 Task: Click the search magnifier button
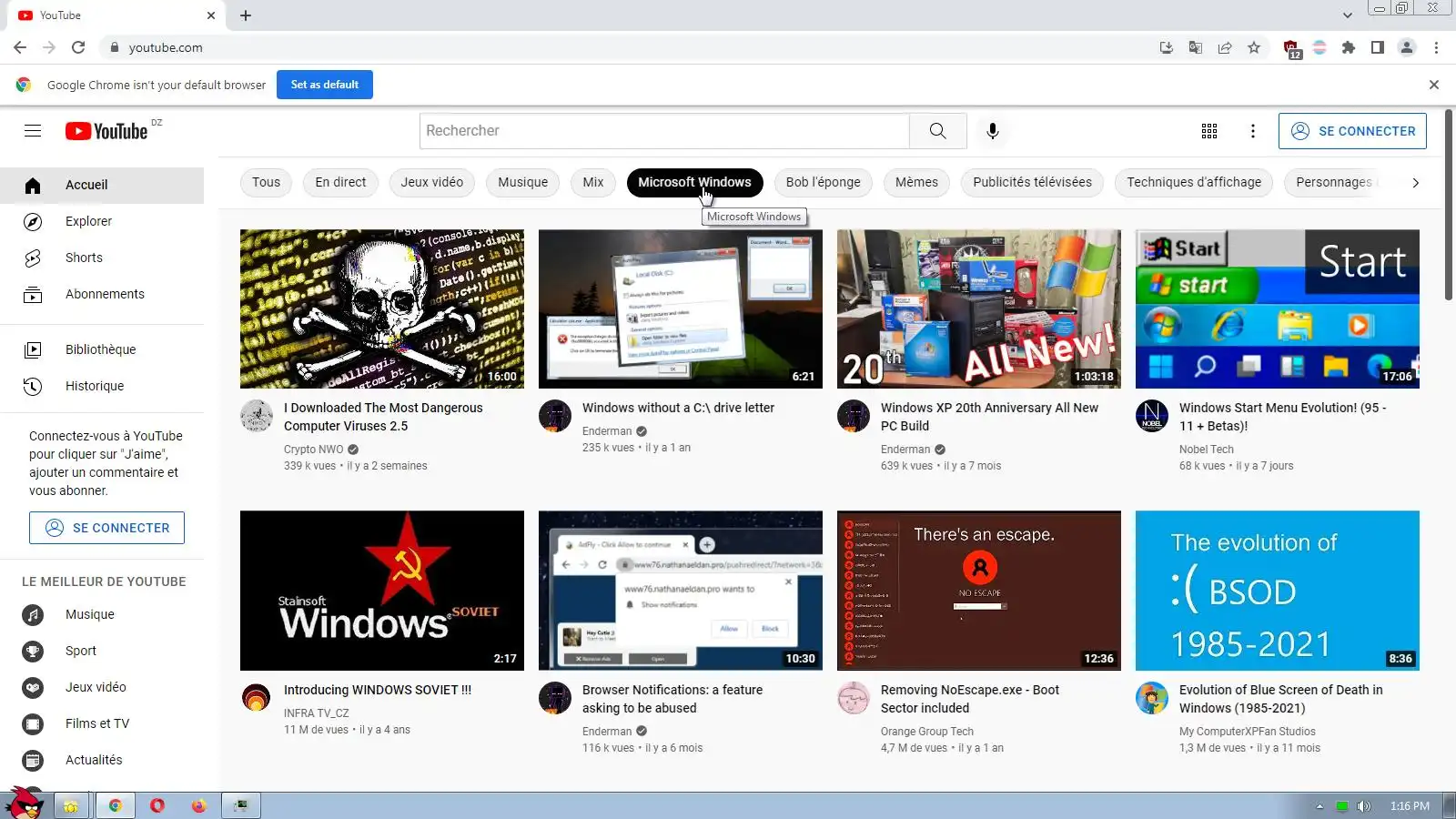coord(937,131)
